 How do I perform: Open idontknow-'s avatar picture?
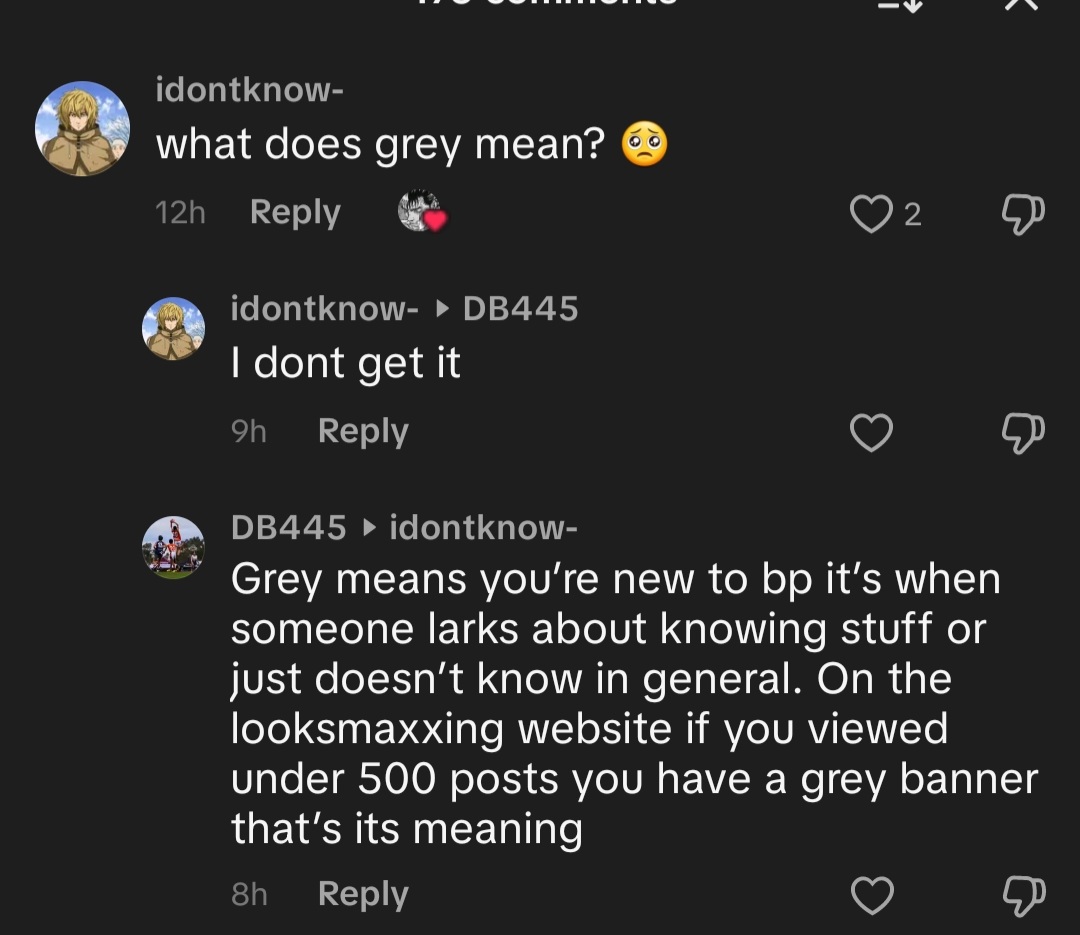point(83,128)
